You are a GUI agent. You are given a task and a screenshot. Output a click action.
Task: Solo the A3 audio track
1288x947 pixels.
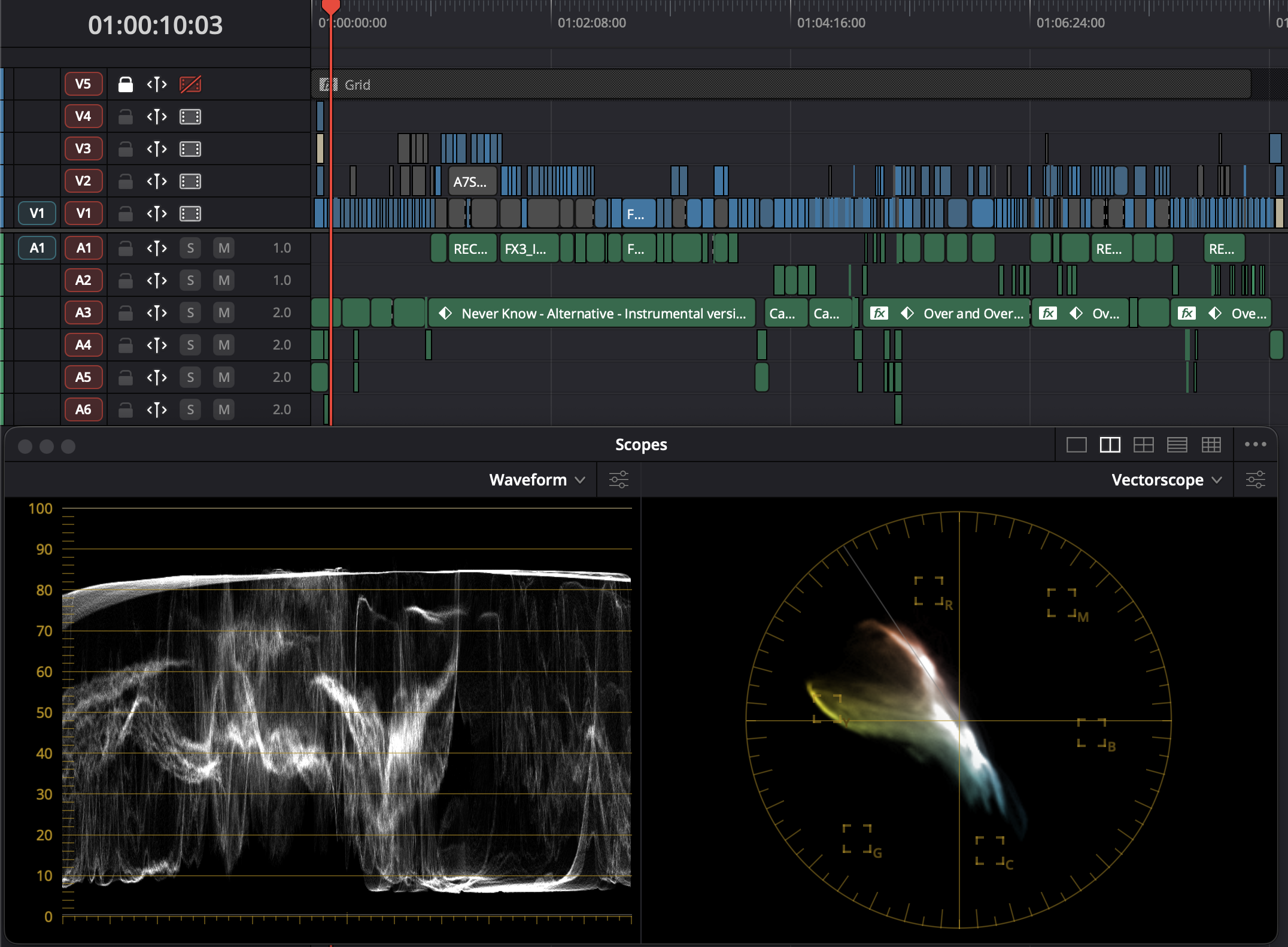click(190, 313)
